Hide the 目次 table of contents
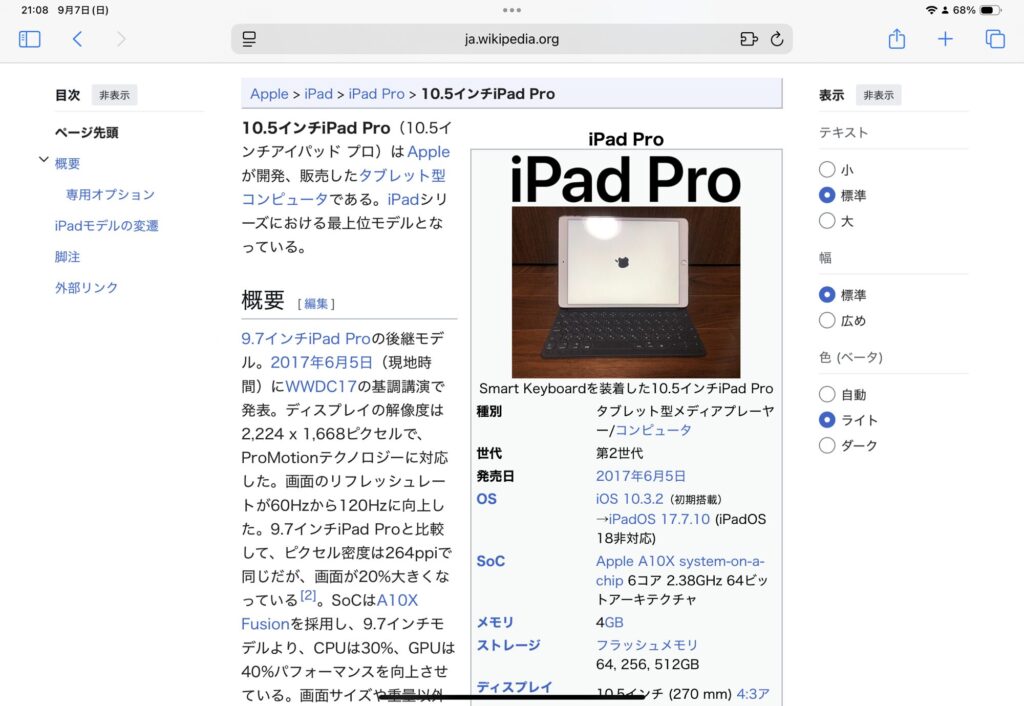This screenshot has width=1024, height=706. (114, 95)
